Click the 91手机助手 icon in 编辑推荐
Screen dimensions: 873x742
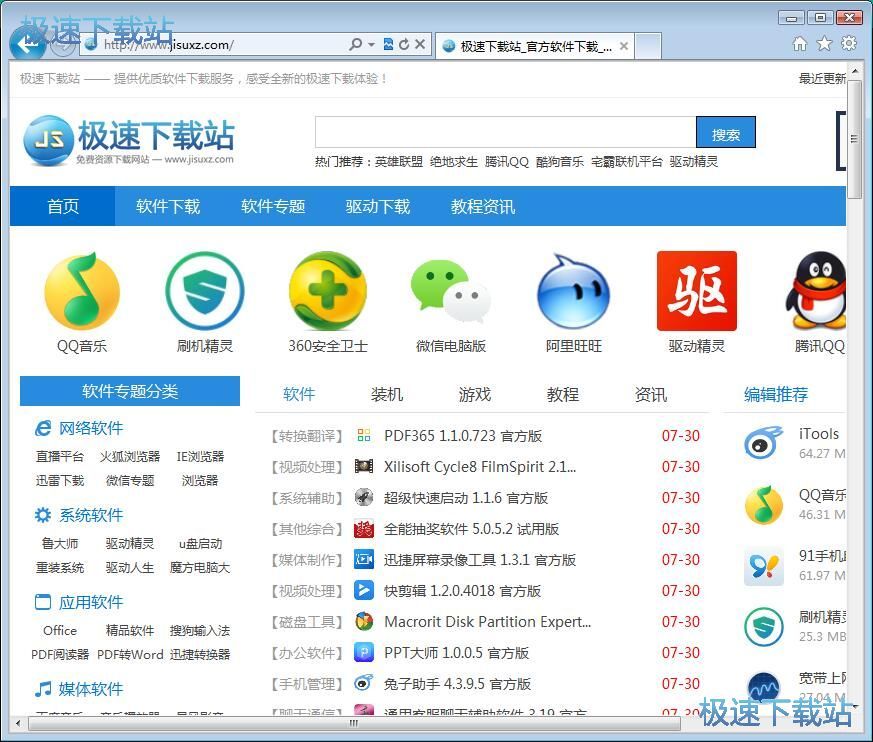[x=763, y=566]
